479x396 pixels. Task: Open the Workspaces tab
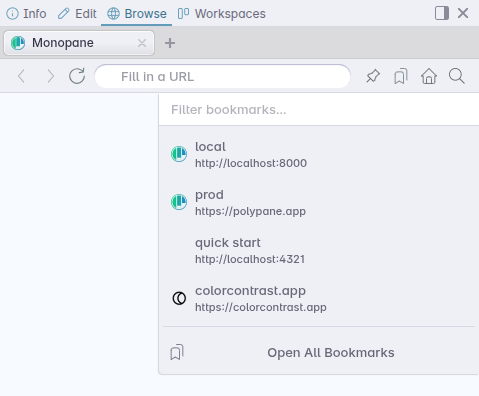(222, 14)
